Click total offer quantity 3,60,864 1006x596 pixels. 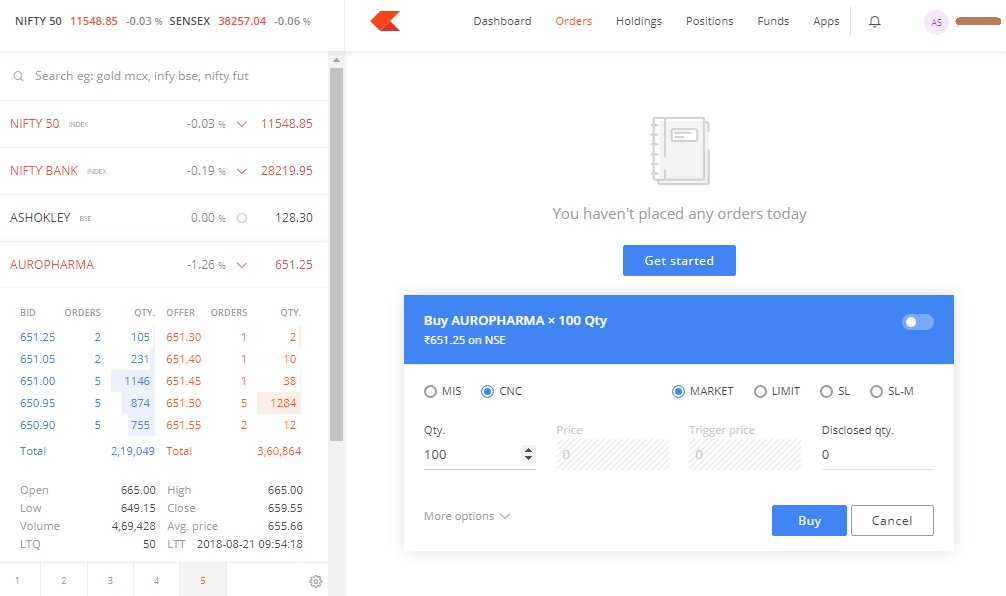279,451
